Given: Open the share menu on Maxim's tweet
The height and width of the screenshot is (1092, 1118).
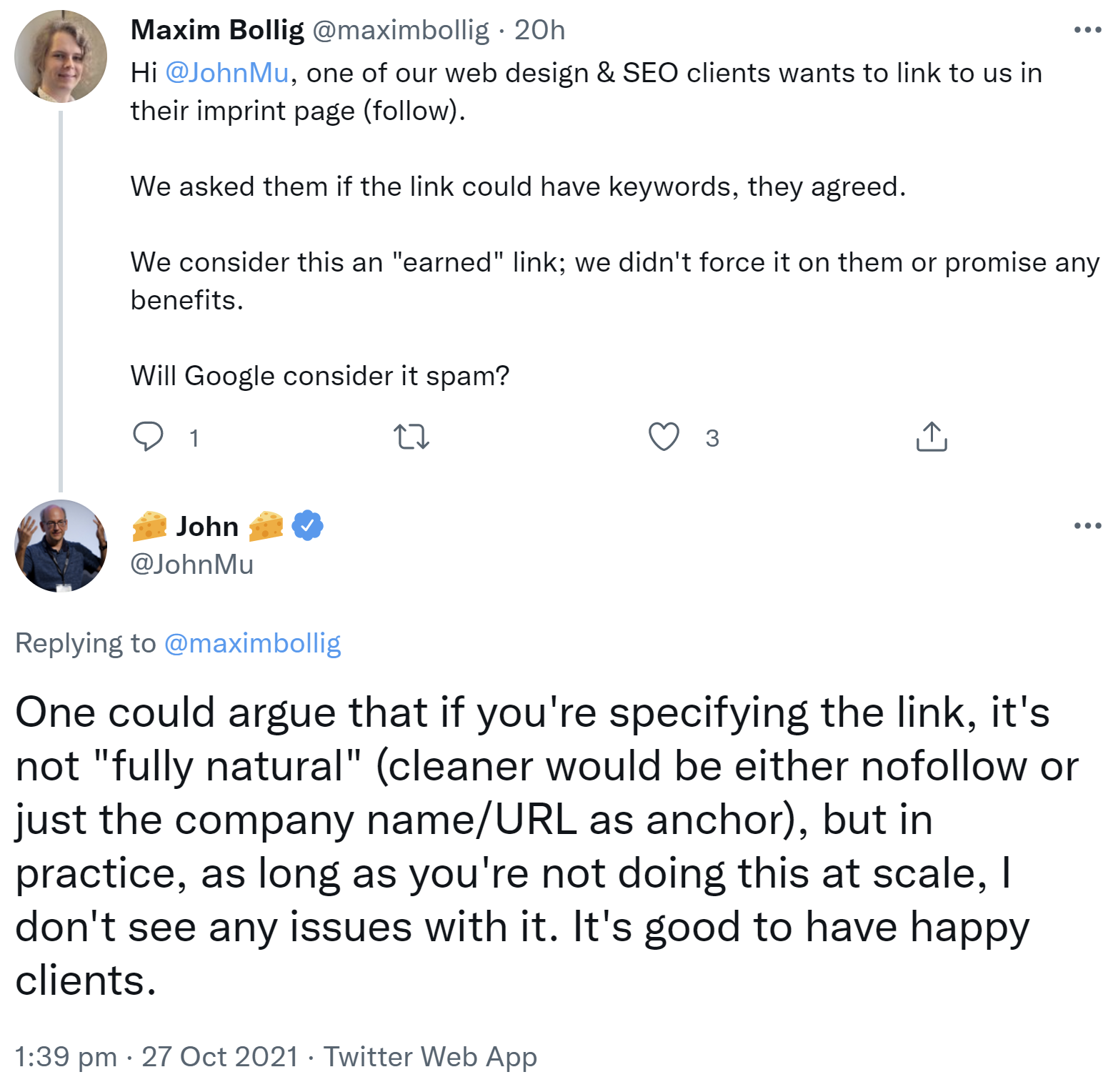Looking at the screenshot, I should [932, 437].
